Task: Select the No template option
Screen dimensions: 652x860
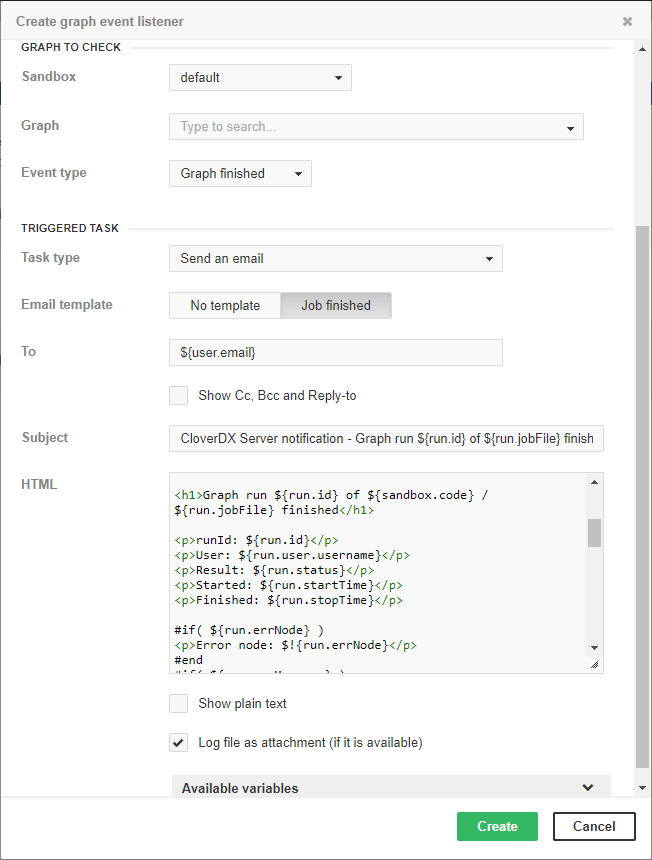Action: coord(225,306)
